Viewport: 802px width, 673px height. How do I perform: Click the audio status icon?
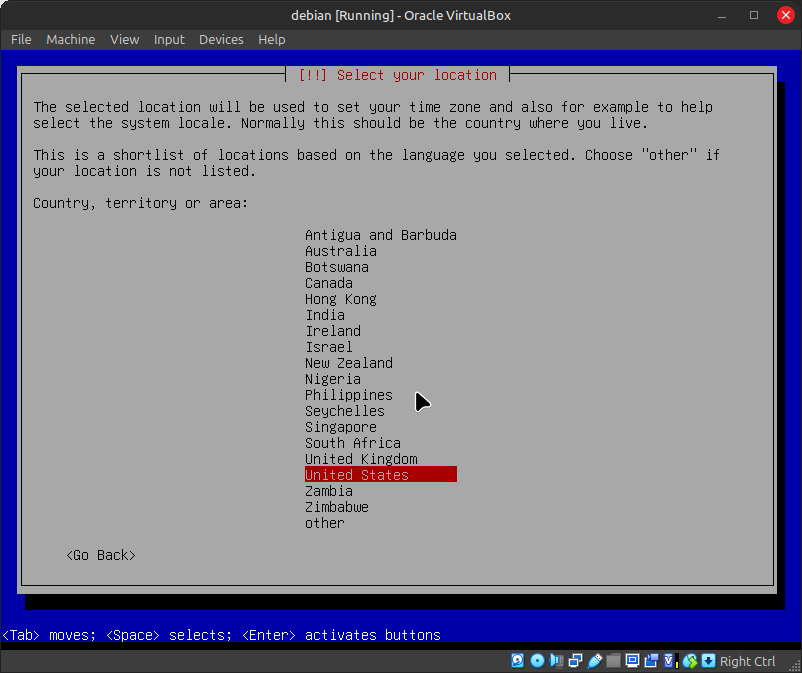556,661
